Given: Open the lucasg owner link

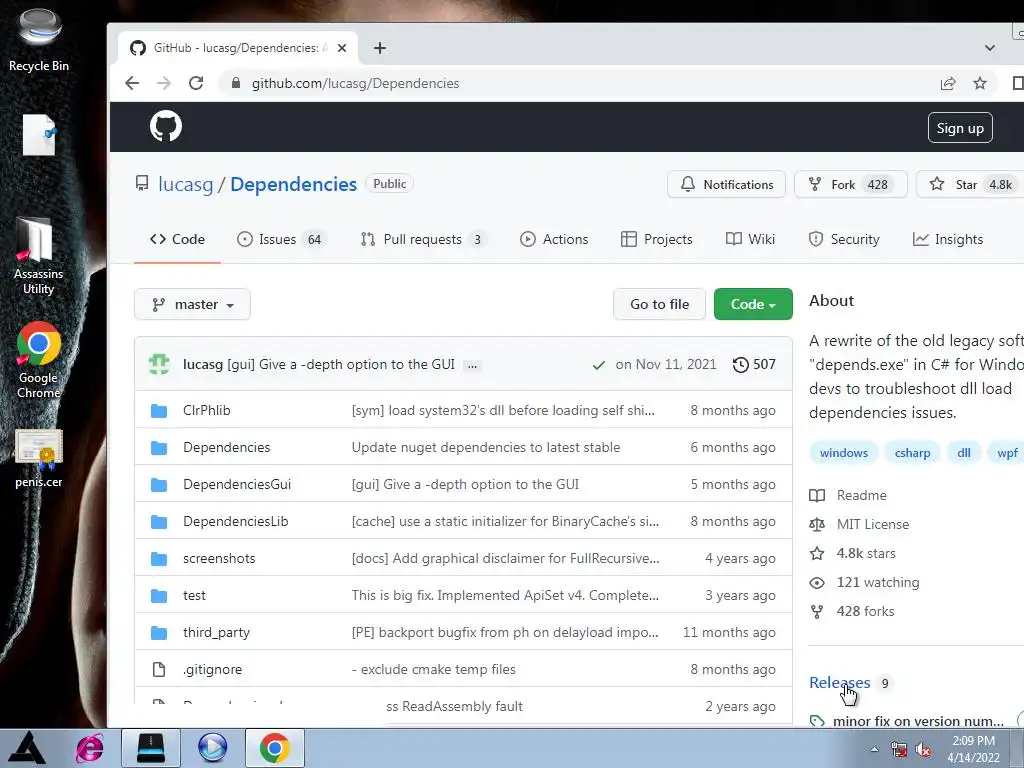Looking at the screenshot, I should pyautogui.click(x=185, y=184).
